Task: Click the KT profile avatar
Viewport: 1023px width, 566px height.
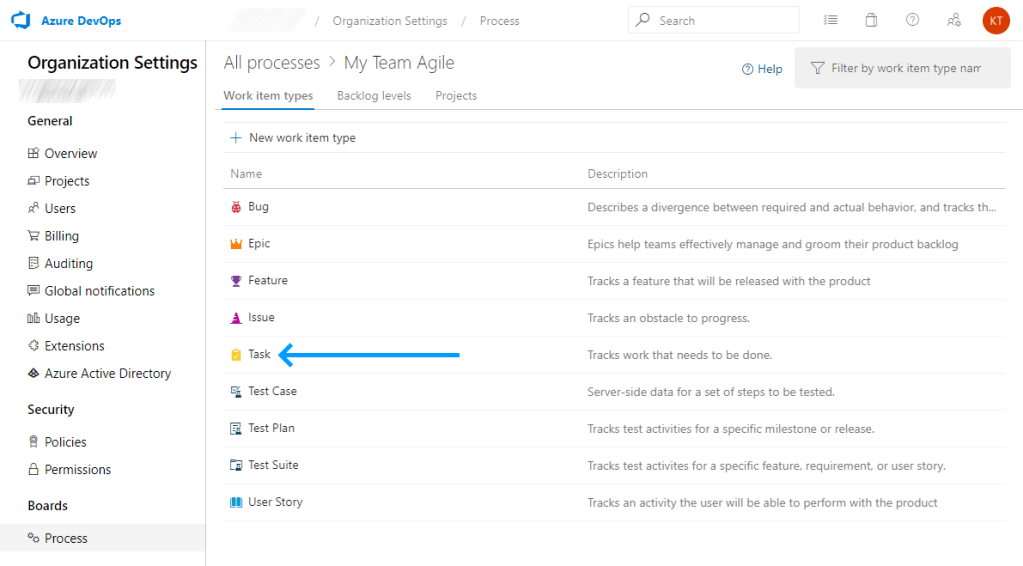Action: [x=996, y=20]
